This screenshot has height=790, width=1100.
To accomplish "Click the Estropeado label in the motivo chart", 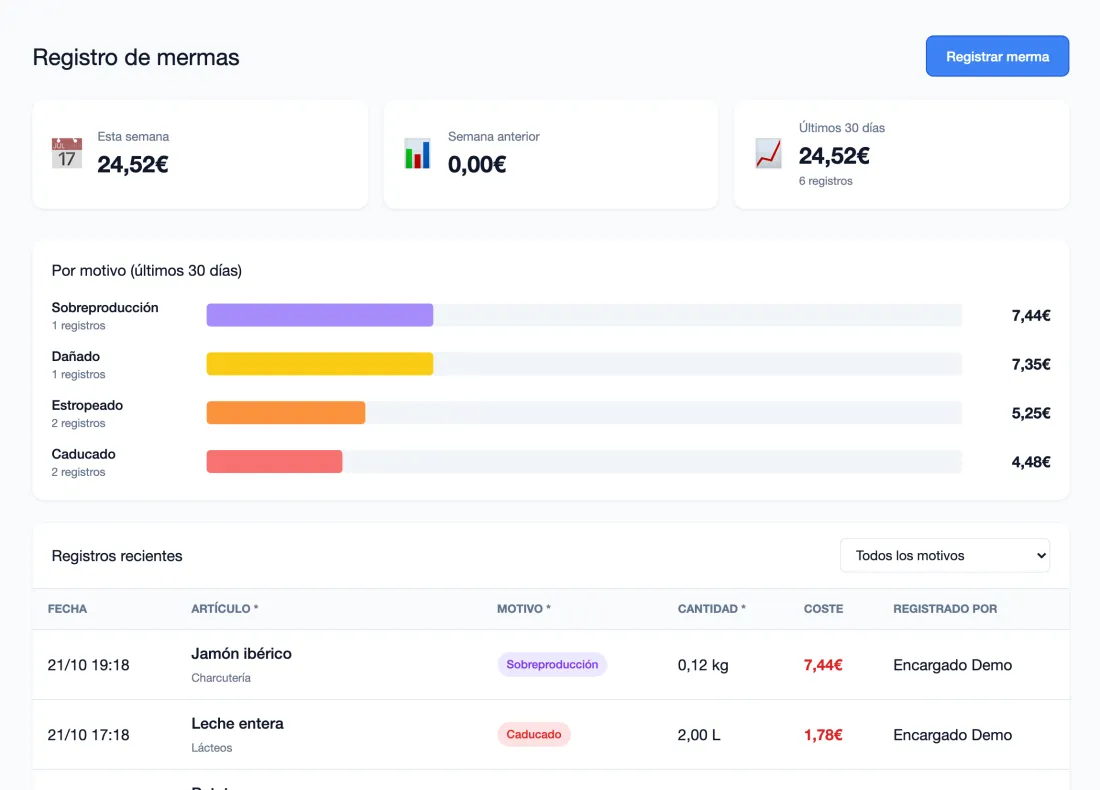I will tap(87, 406).
